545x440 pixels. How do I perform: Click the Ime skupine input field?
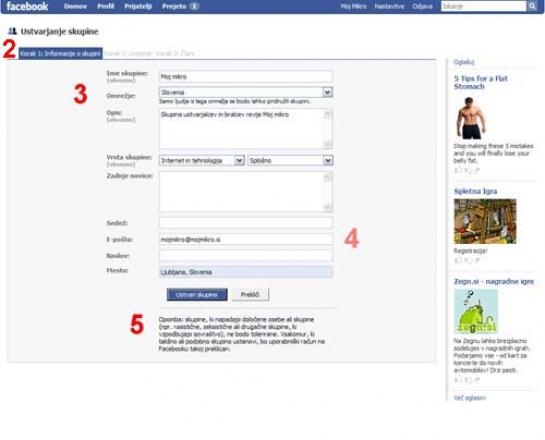(245, 76)
